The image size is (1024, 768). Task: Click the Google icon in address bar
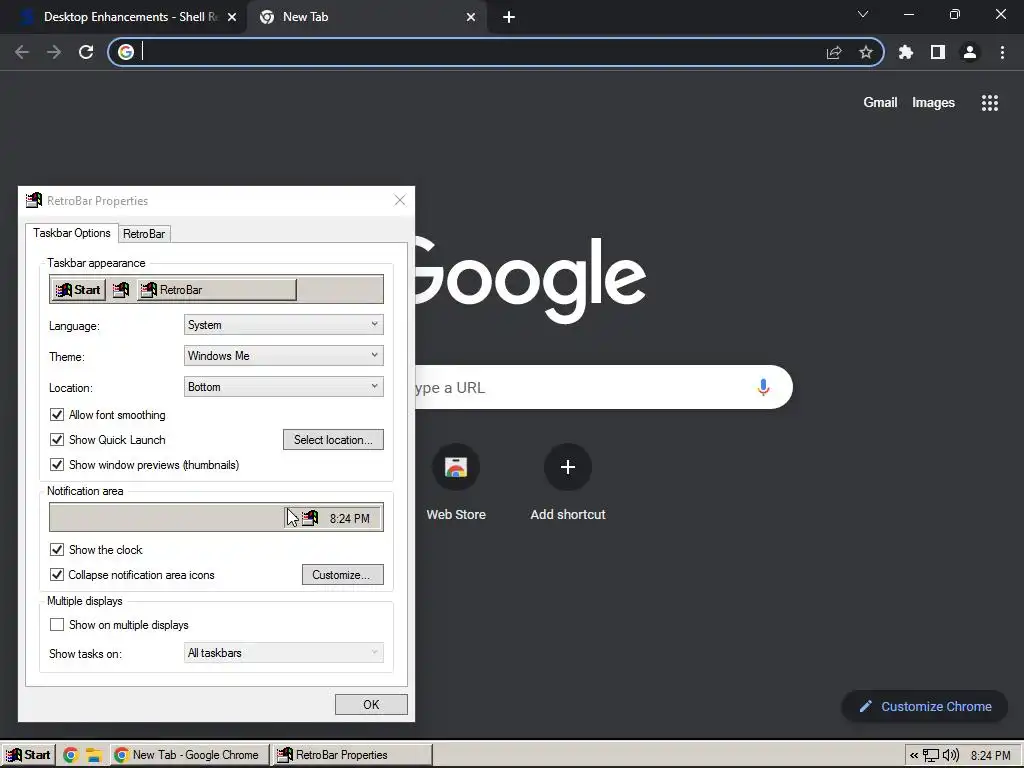126,52
